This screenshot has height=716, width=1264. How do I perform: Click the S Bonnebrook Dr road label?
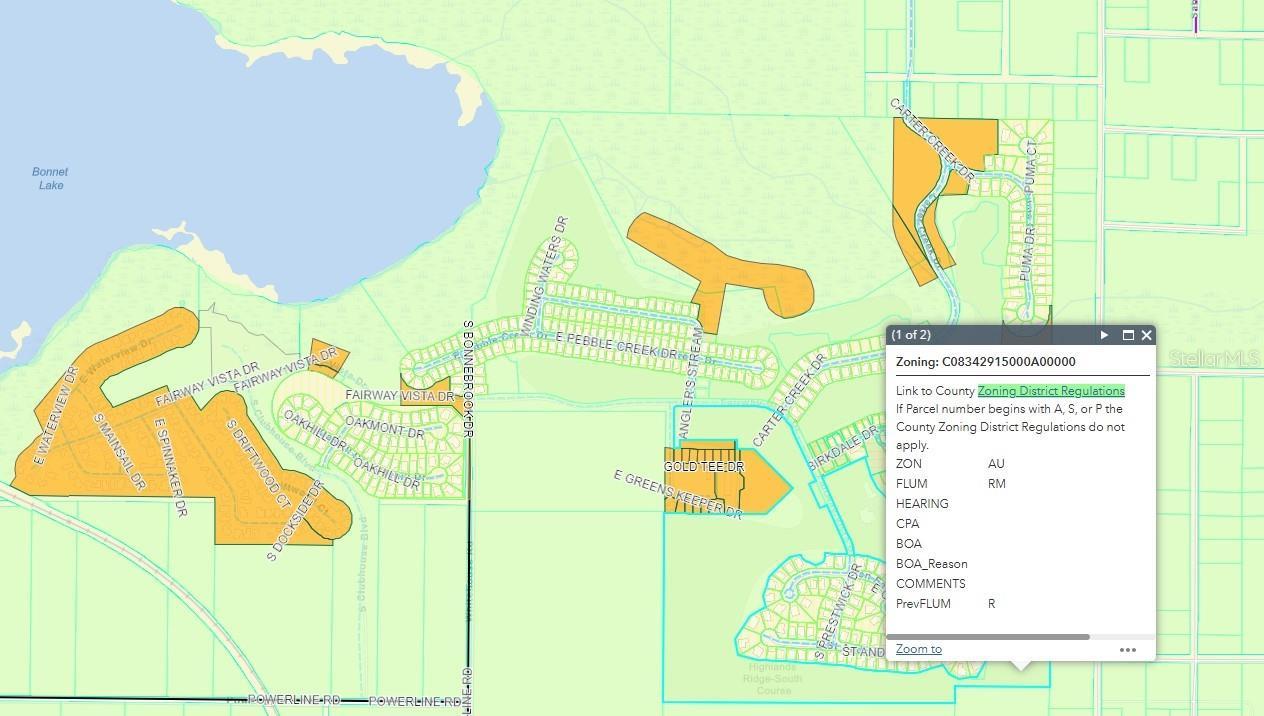coord(467,378)
